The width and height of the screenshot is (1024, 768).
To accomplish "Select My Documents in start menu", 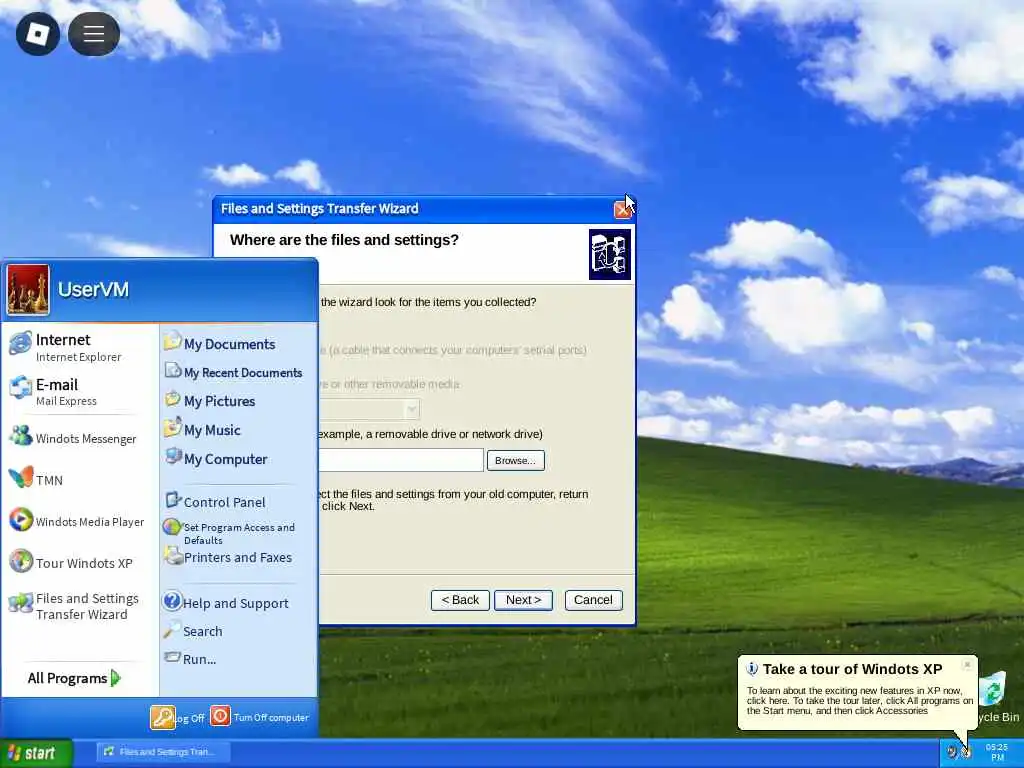I will (x=229, y=344).
